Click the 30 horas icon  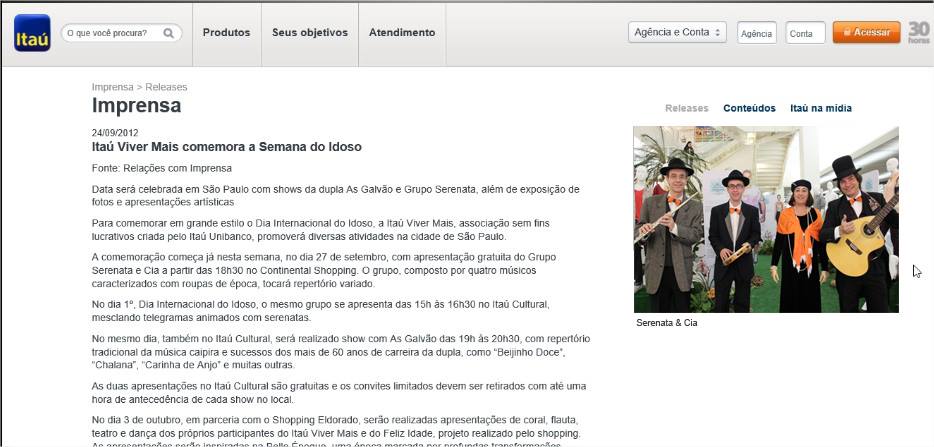coord(919,32)
